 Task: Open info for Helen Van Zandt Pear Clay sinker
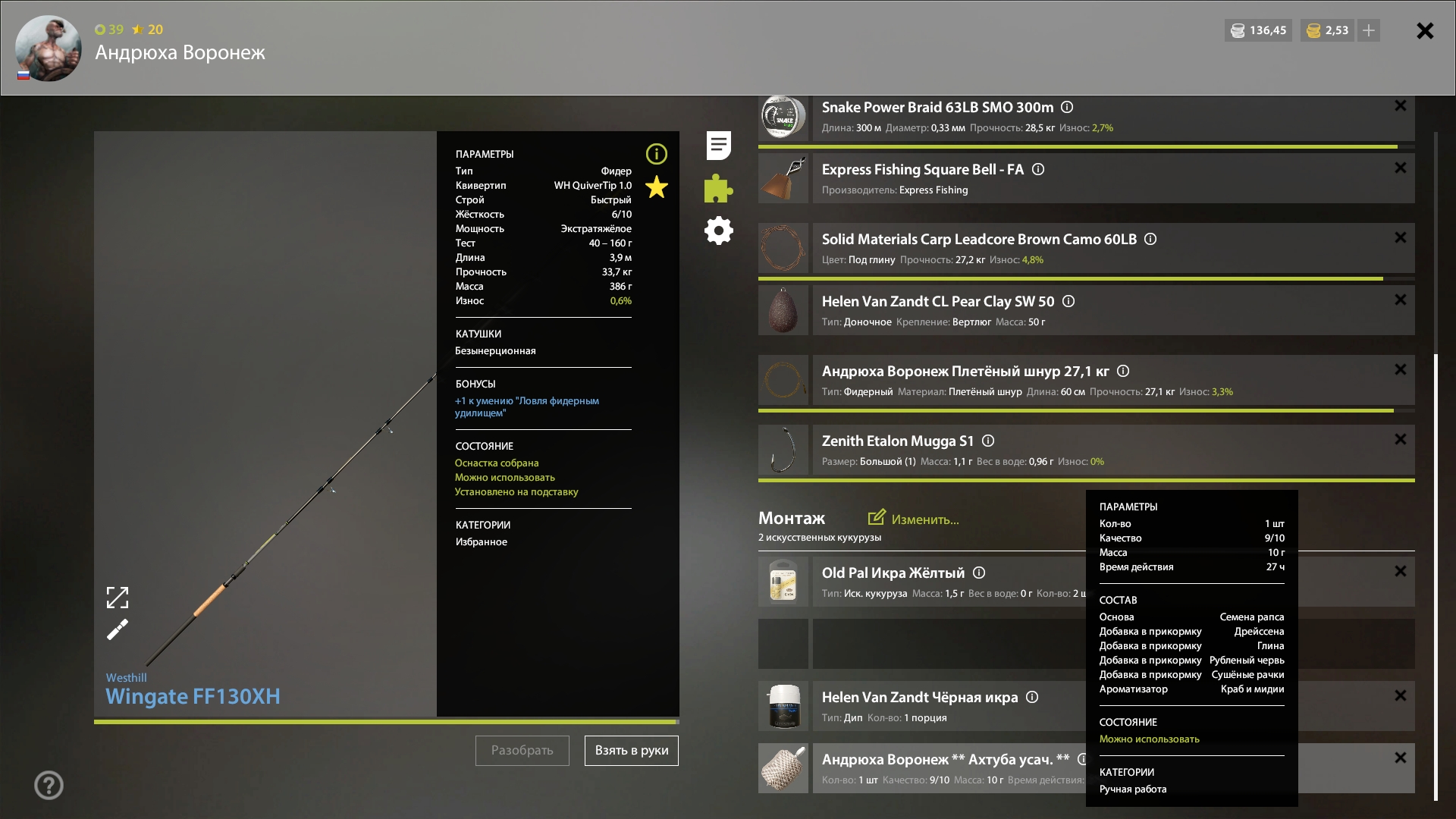click(x=1069, y=301)
